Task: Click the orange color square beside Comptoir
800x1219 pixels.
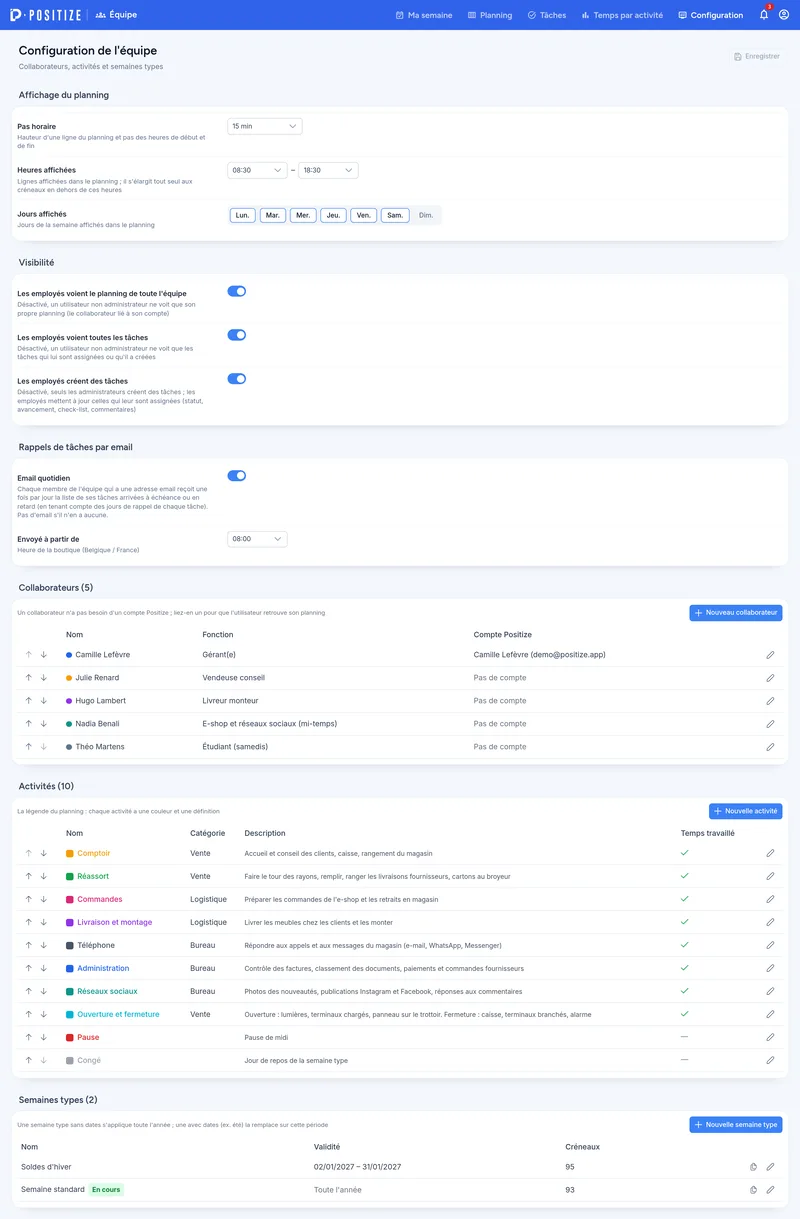Action: [x=70, y=854]
